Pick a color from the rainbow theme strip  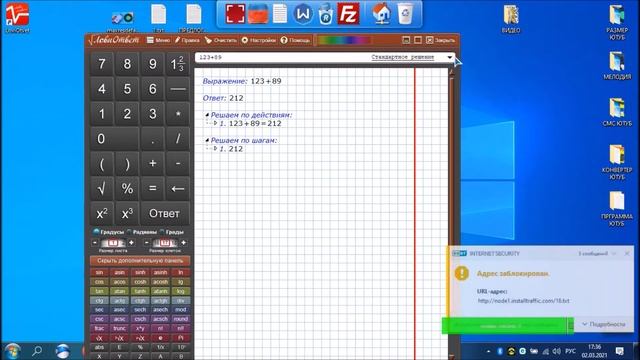344,40
